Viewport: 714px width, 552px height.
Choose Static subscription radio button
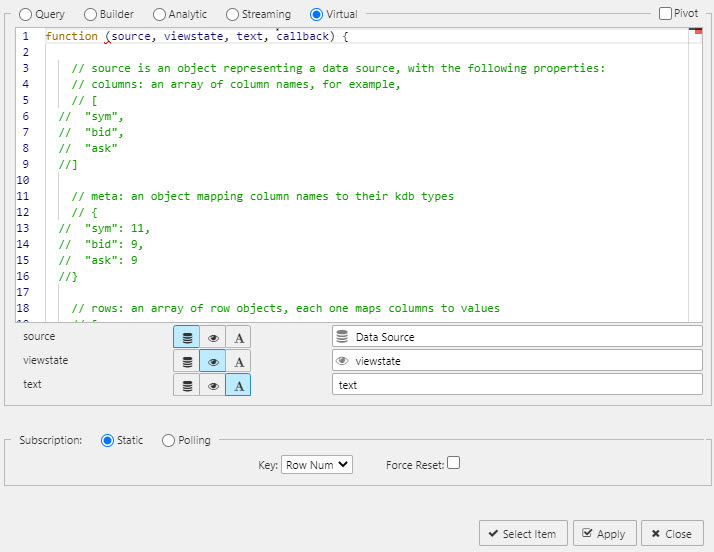click(108, 440)
